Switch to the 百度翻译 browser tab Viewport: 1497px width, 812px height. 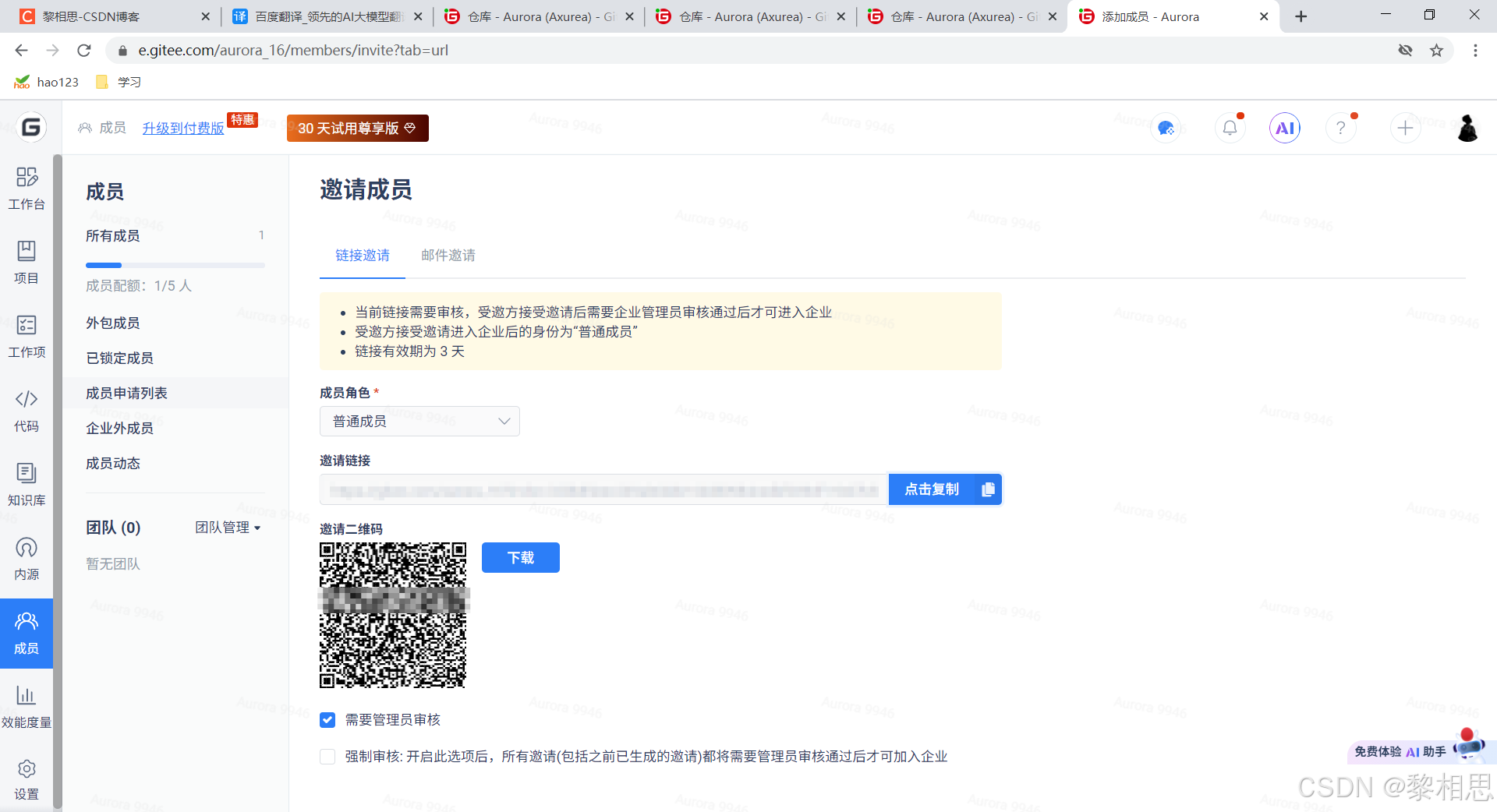(x=327, y=16)
